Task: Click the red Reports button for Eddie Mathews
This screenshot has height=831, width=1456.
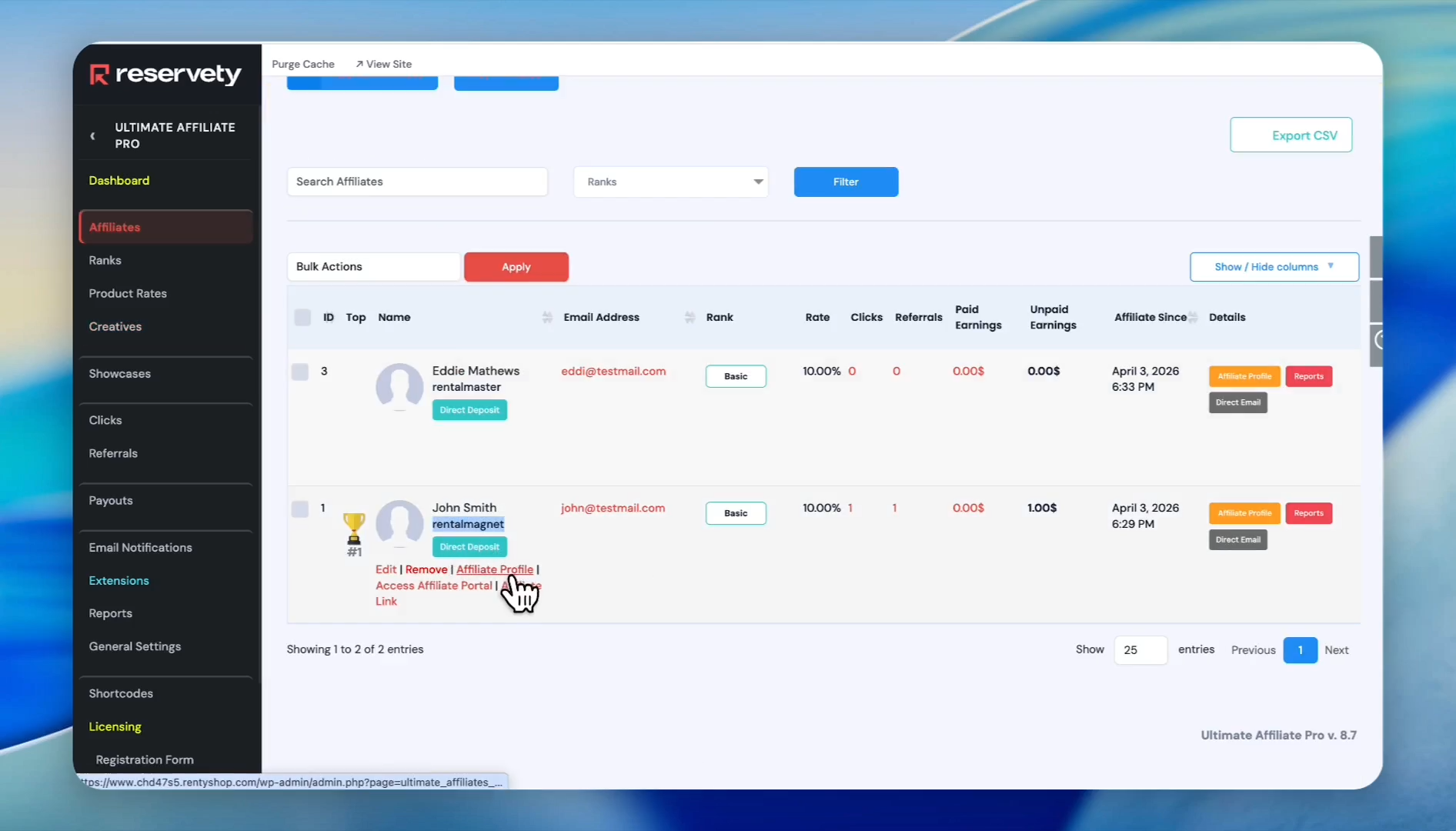Action: tap(1308, 376)
